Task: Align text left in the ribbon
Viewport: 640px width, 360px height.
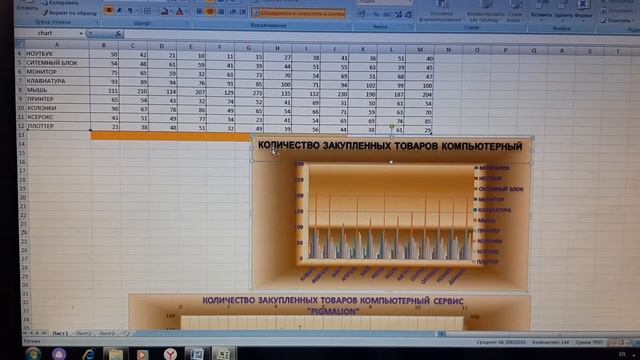Action: pos(199,11)
